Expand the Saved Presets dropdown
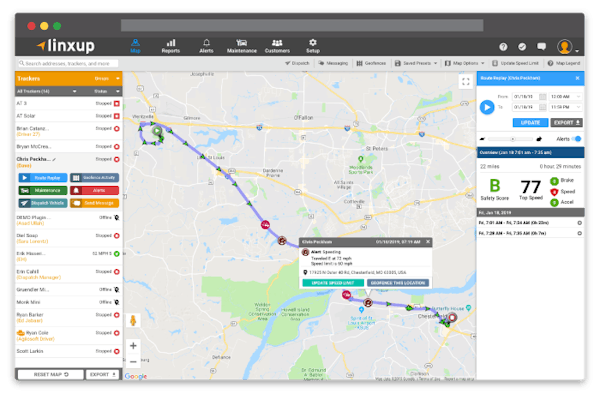Image resolution: width=600 pixels, height=394 pixels. (x=416, y=63)
